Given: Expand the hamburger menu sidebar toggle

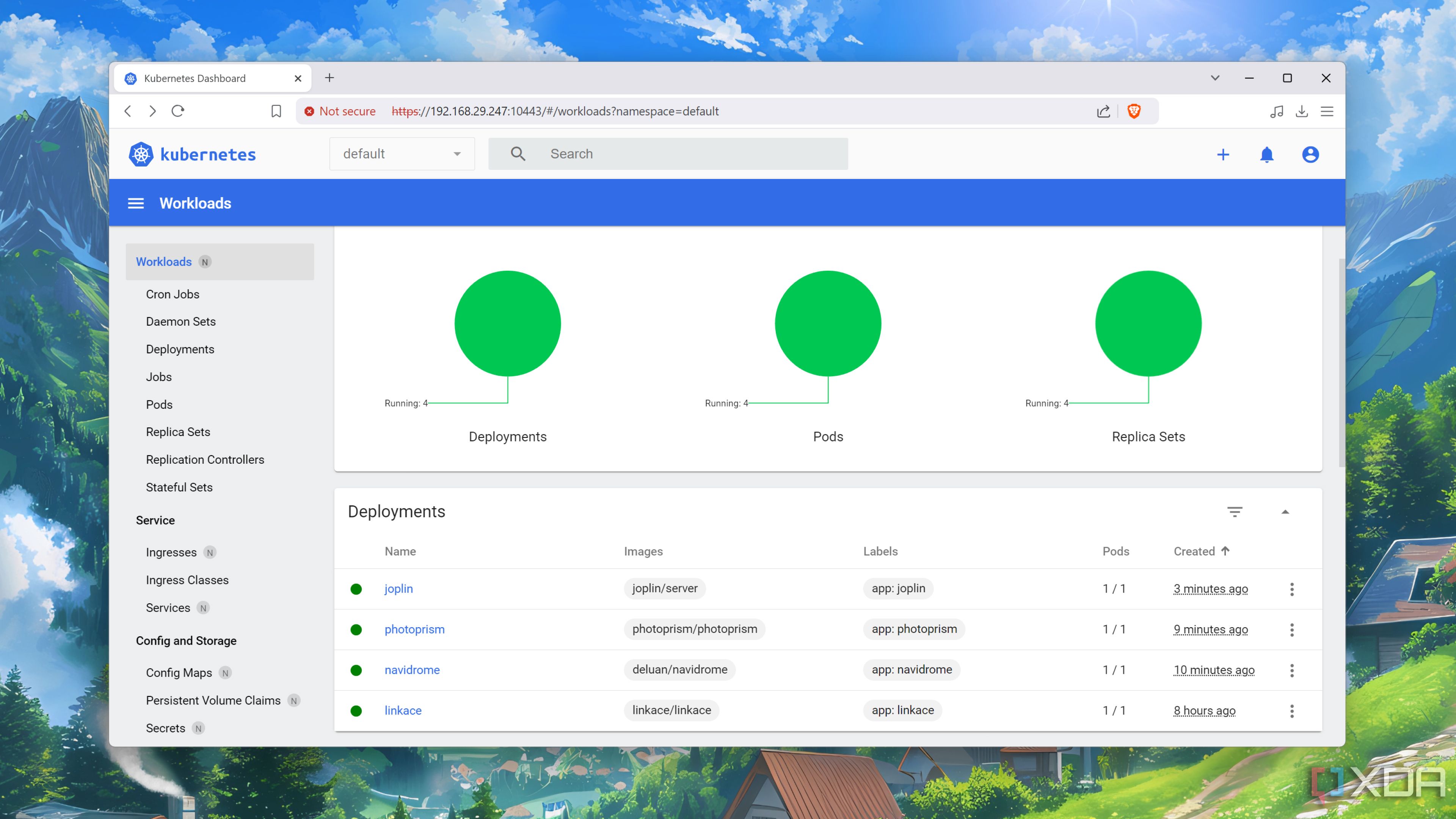Looking at the screenshot, I should [136, 204].
